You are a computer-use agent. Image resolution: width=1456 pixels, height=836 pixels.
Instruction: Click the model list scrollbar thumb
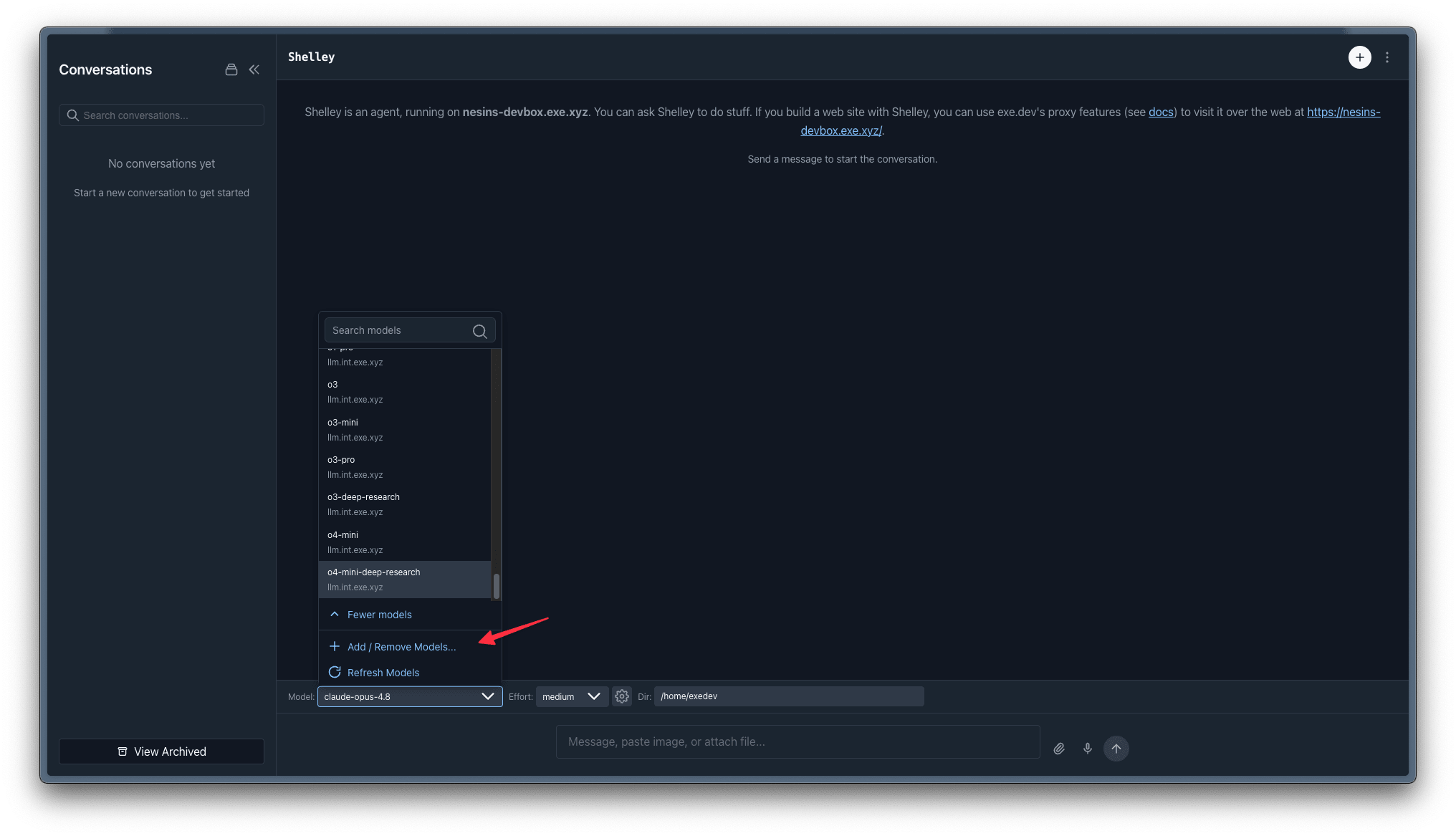496,586
